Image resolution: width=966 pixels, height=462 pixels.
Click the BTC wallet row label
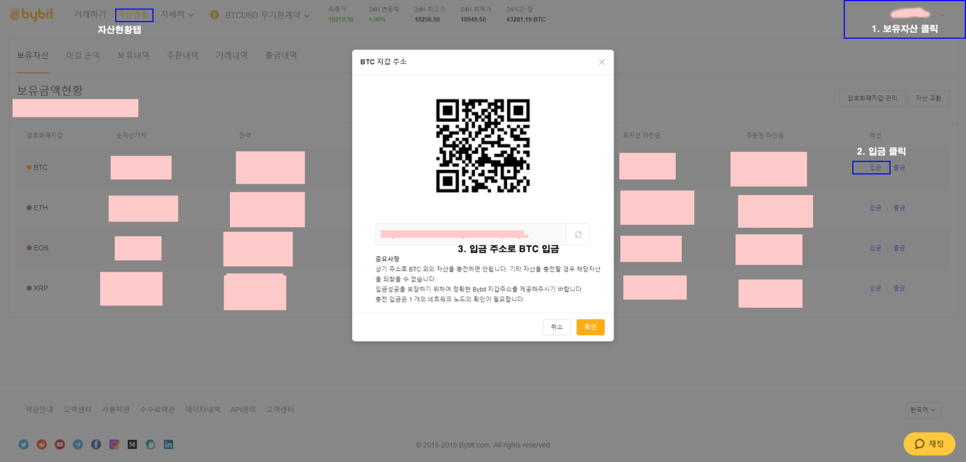tap(37, 168)
